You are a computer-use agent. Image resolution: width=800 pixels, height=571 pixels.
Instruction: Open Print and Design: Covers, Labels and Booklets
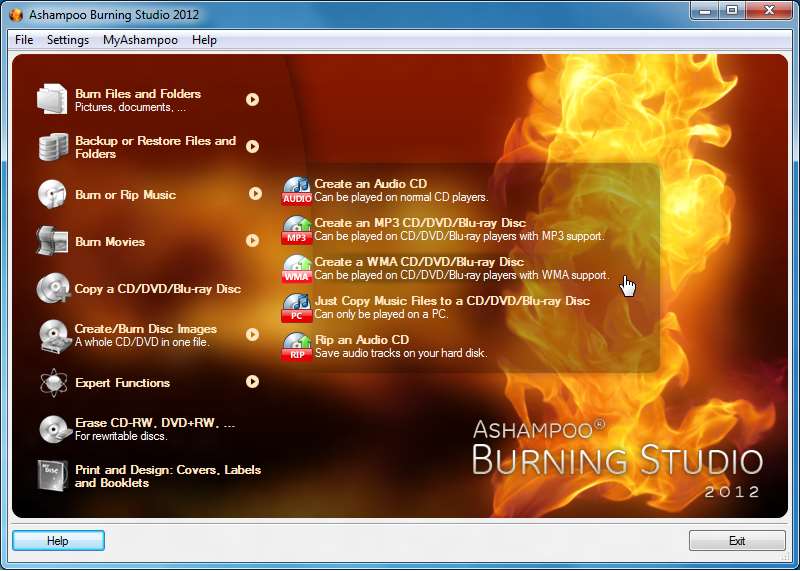pyautogui.click(x=168, y=476)
